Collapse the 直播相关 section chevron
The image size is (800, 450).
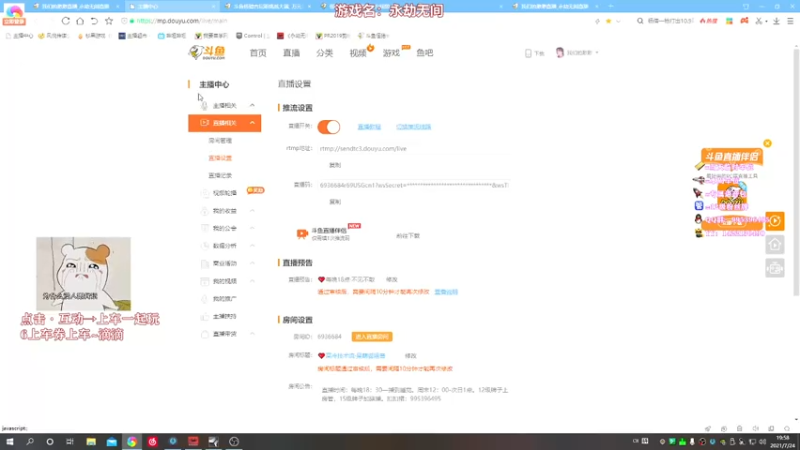coord(252,123)
